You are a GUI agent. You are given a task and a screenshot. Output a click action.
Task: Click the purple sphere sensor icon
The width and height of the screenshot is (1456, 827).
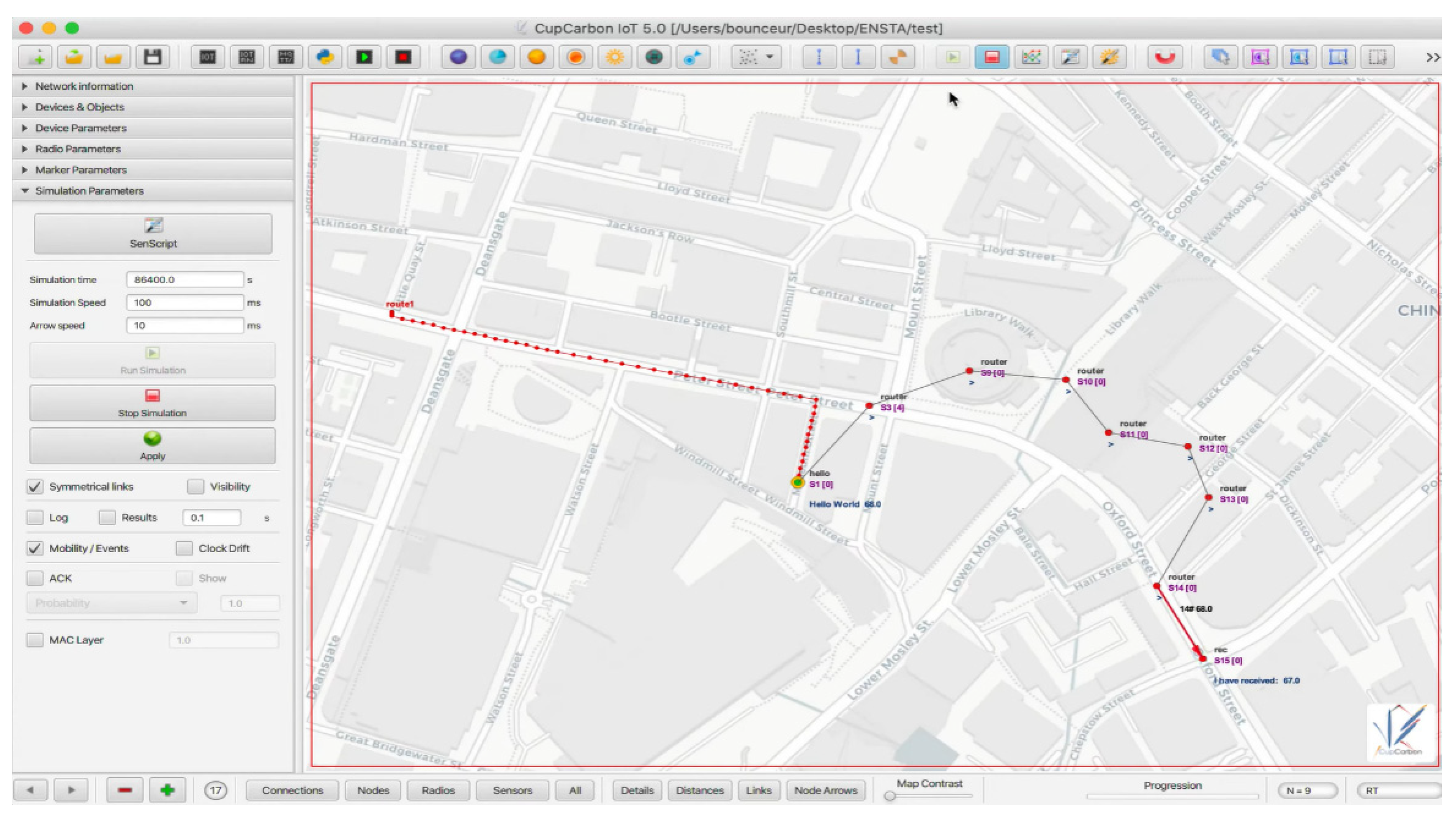coord(458,58)
